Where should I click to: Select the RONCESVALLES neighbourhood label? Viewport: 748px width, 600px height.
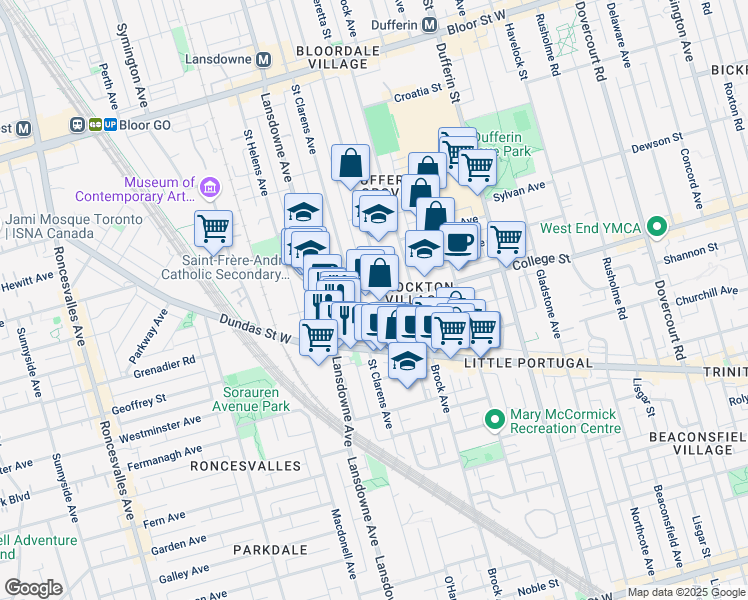pos(246,466)
